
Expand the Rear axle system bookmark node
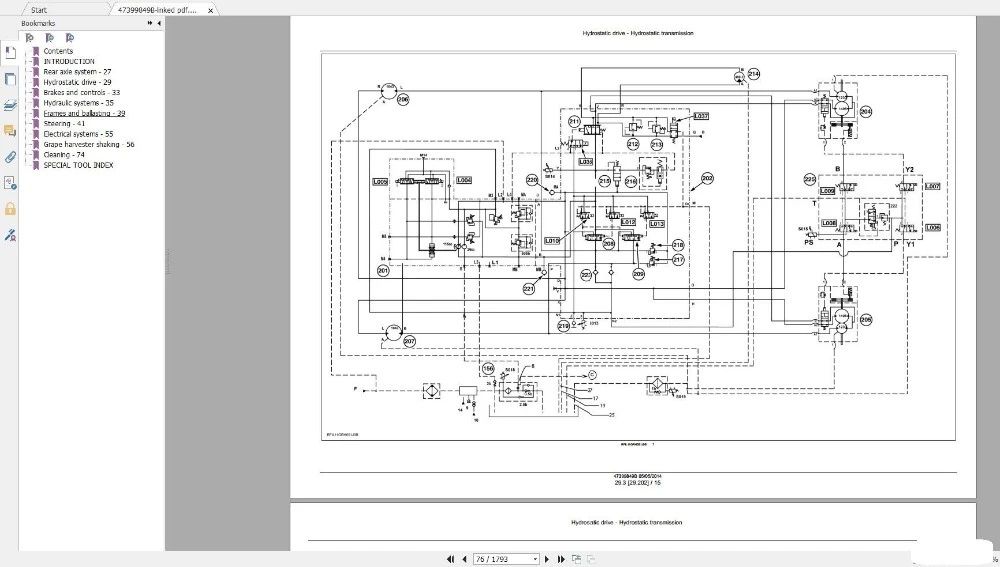pos(28,71)
